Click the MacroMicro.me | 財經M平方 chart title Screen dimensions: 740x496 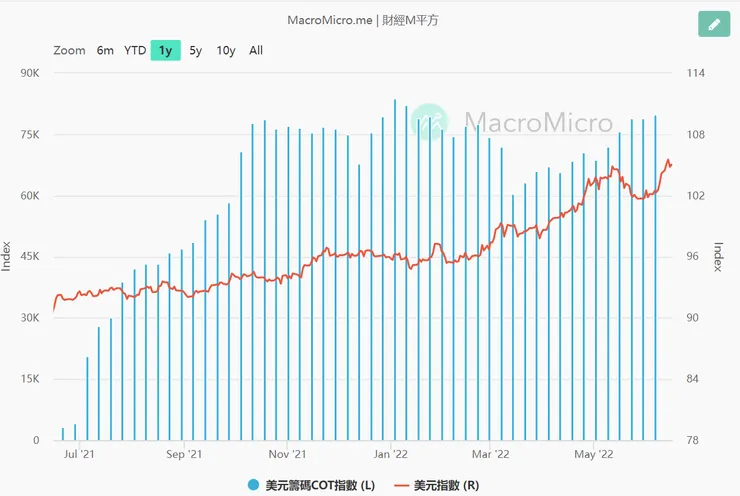pyautogui.click(x=363, y=20)
